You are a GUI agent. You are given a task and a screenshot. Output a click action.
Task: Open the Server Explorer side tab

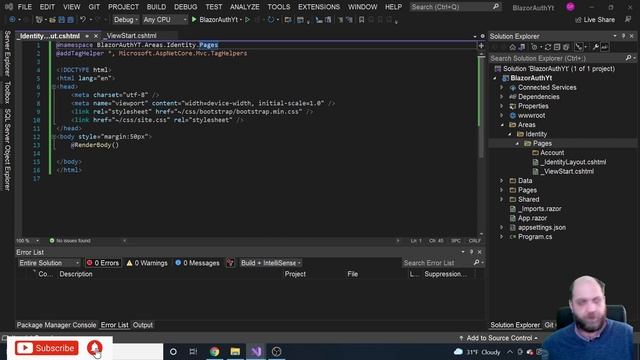pyautogui.click(x=7, y=53)
